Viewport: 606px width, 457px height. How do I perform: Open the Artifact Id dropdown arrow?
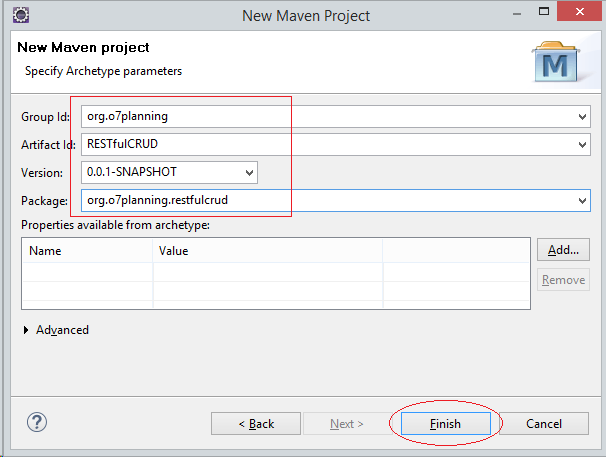tap(582, 145)
